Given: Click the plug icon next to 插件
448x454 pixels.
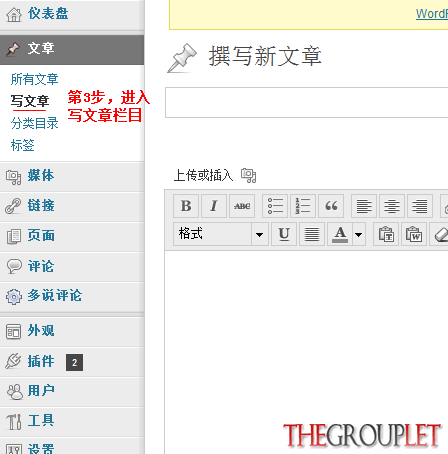Looking at the screenshot, I should [13, 361].
